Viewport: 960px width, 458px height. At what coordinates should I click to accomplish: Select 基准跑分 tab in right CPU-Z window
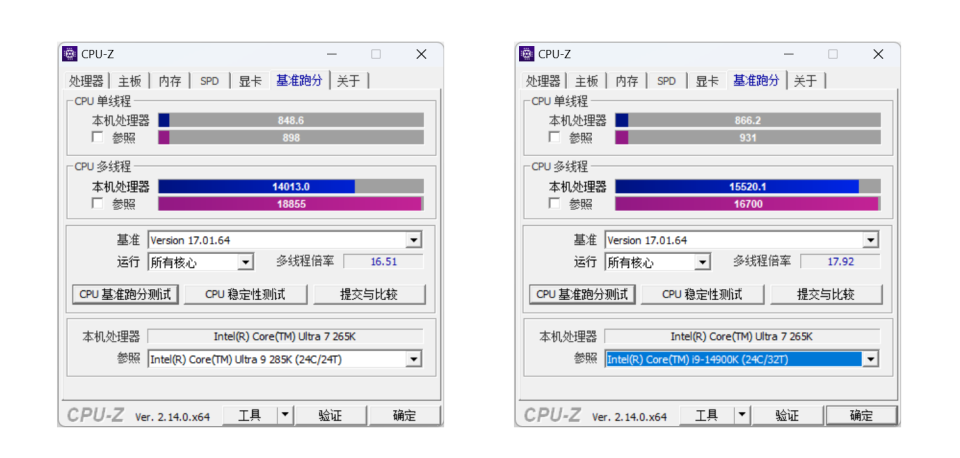pyautogui.click(x=756, y=80)
